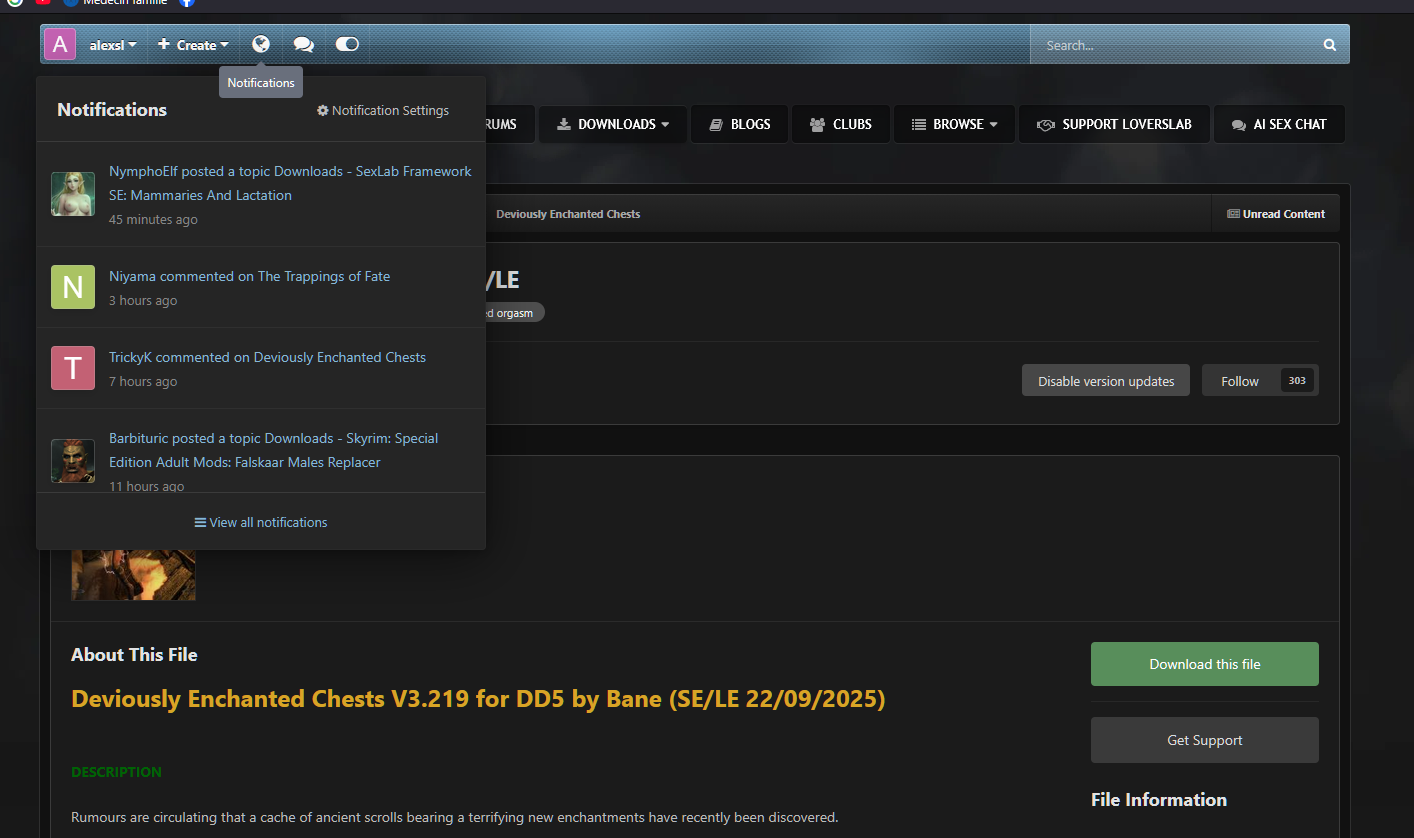Open the CLUBS section
The image size is (1414, 838).
(x=841, y=124)
